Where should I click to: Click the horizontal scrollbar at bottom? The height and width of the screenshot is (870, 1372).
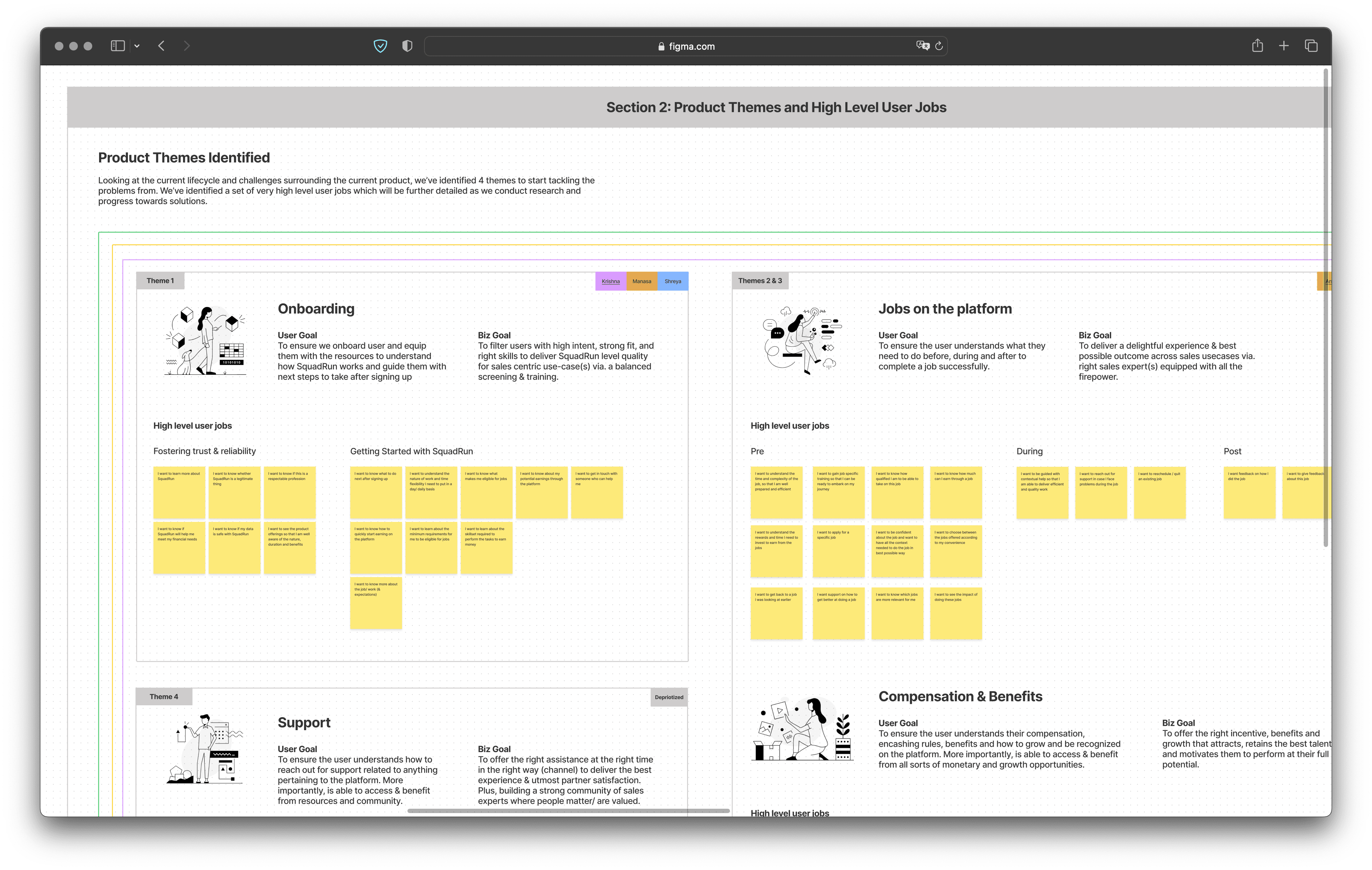click(568, 811)
